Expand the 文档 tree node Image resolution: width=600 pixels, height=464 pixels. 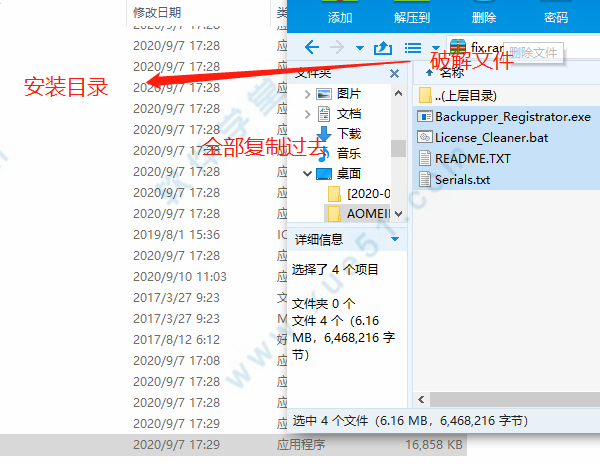(307, 114)
